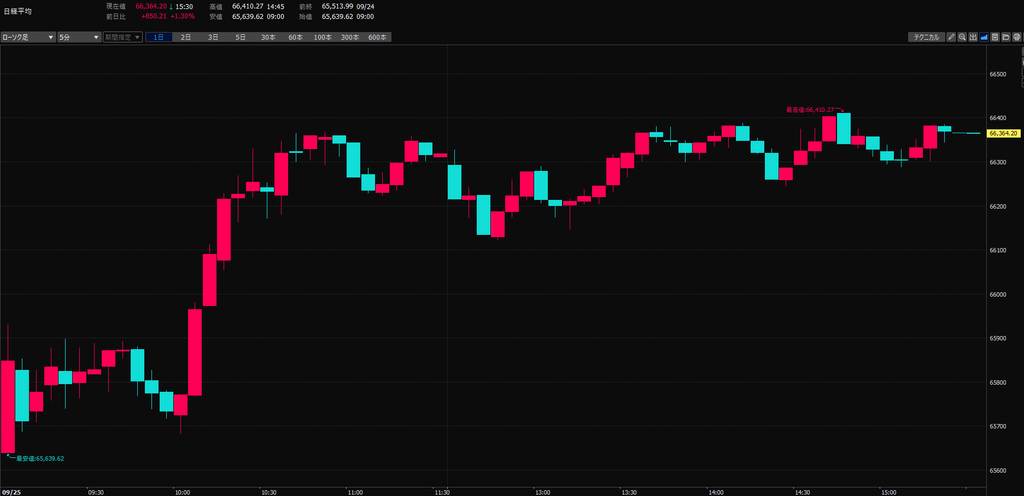The image size is (1024, 496).
Task: Open the 期間指定 period dropdown
Action: click(123, 38)
